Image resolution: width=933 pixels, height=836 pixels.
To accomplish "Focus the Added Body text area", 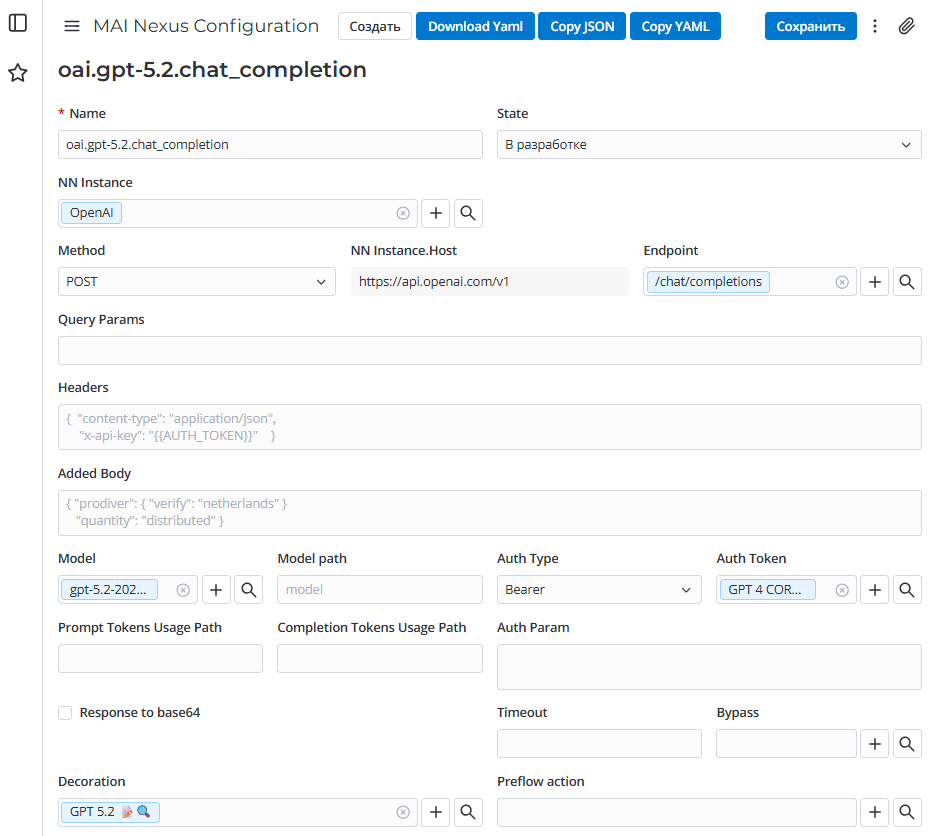I will pyautogui.click(x=490, y=513).
